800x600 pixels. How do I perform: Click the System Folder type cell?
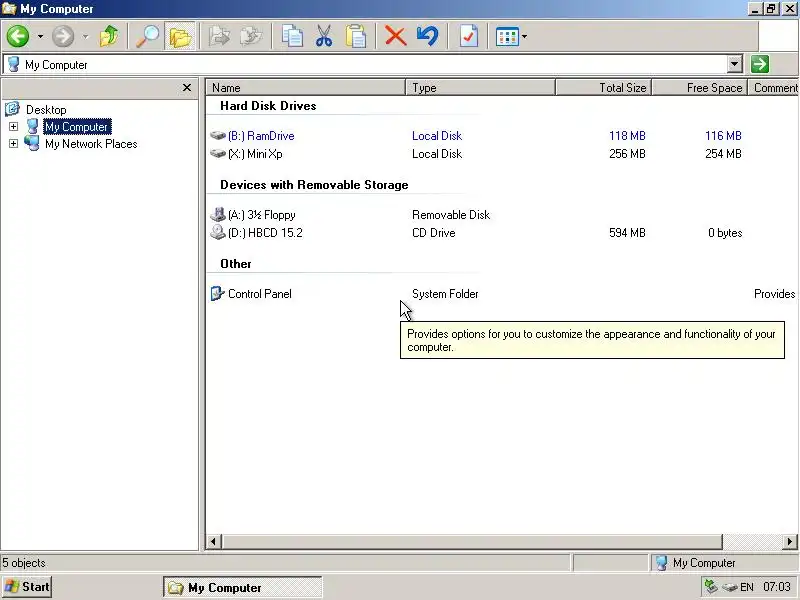click(x=445, y=294)
